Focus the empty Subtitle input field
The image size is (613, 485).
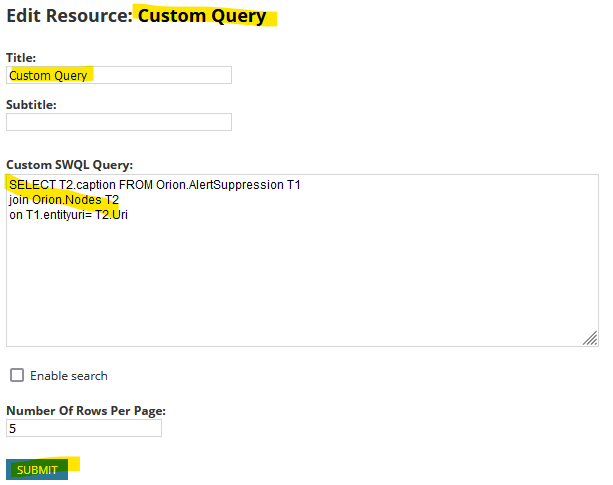pos(119,122)
